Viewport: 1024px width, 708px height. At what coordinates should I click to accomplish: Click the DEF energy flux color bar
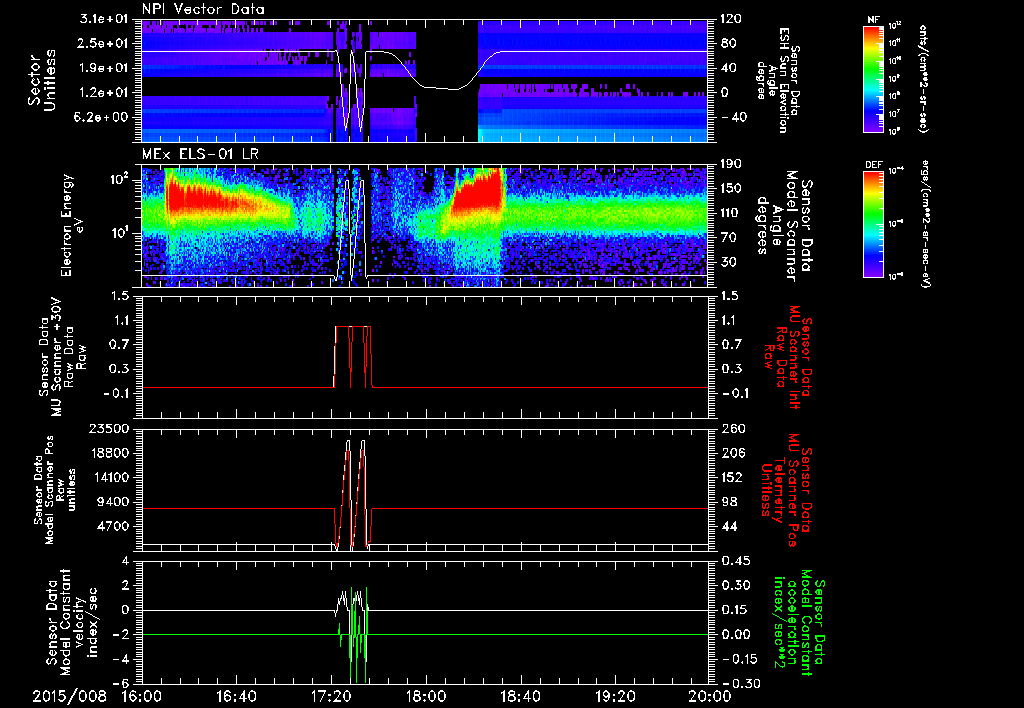(x=873, y=223)
